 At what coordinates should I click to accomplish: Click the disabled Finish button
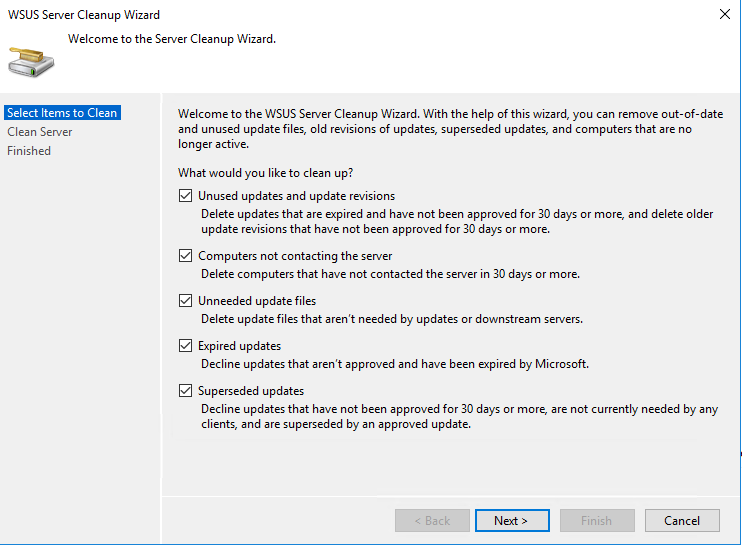coord(597,520)
